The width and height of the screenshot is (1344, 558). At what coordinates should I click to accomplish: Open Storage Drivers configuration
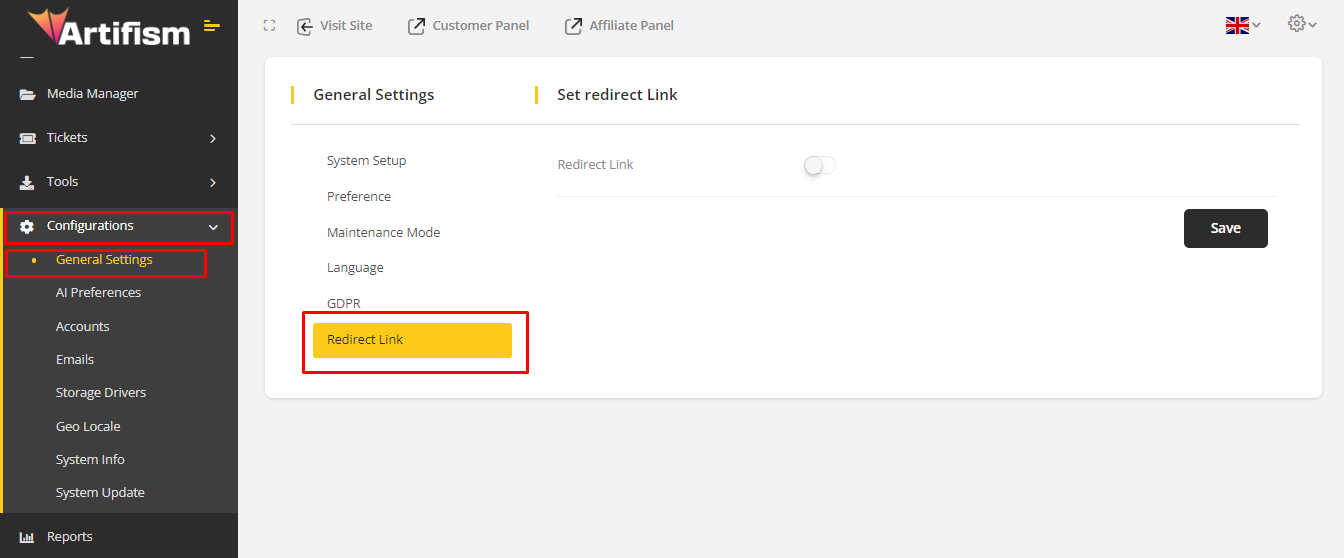pyautogui.click(x=101, y=393)
